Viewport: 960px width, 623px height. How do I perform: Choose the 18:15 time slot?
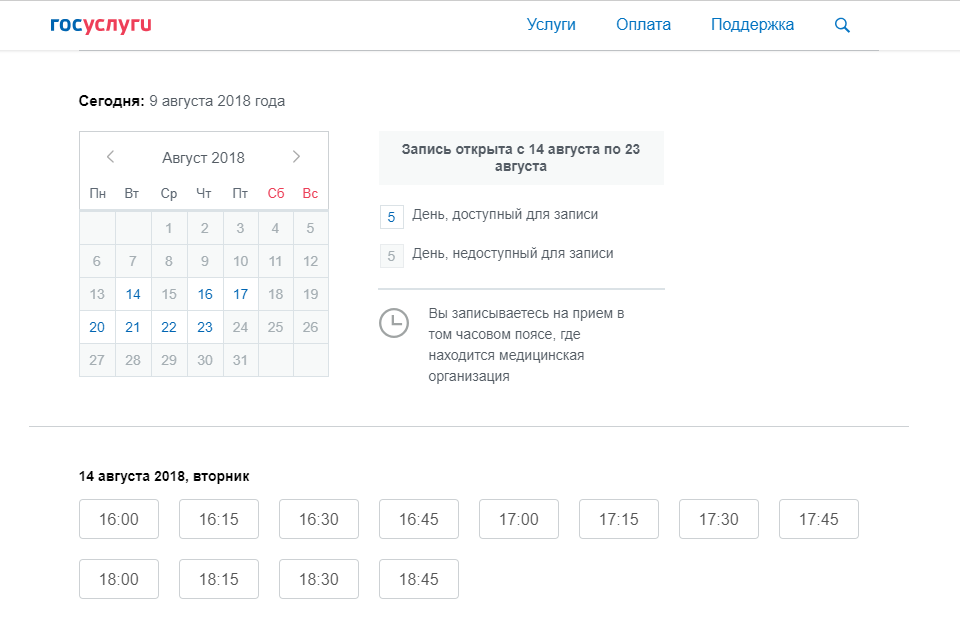tap(219, 579)
